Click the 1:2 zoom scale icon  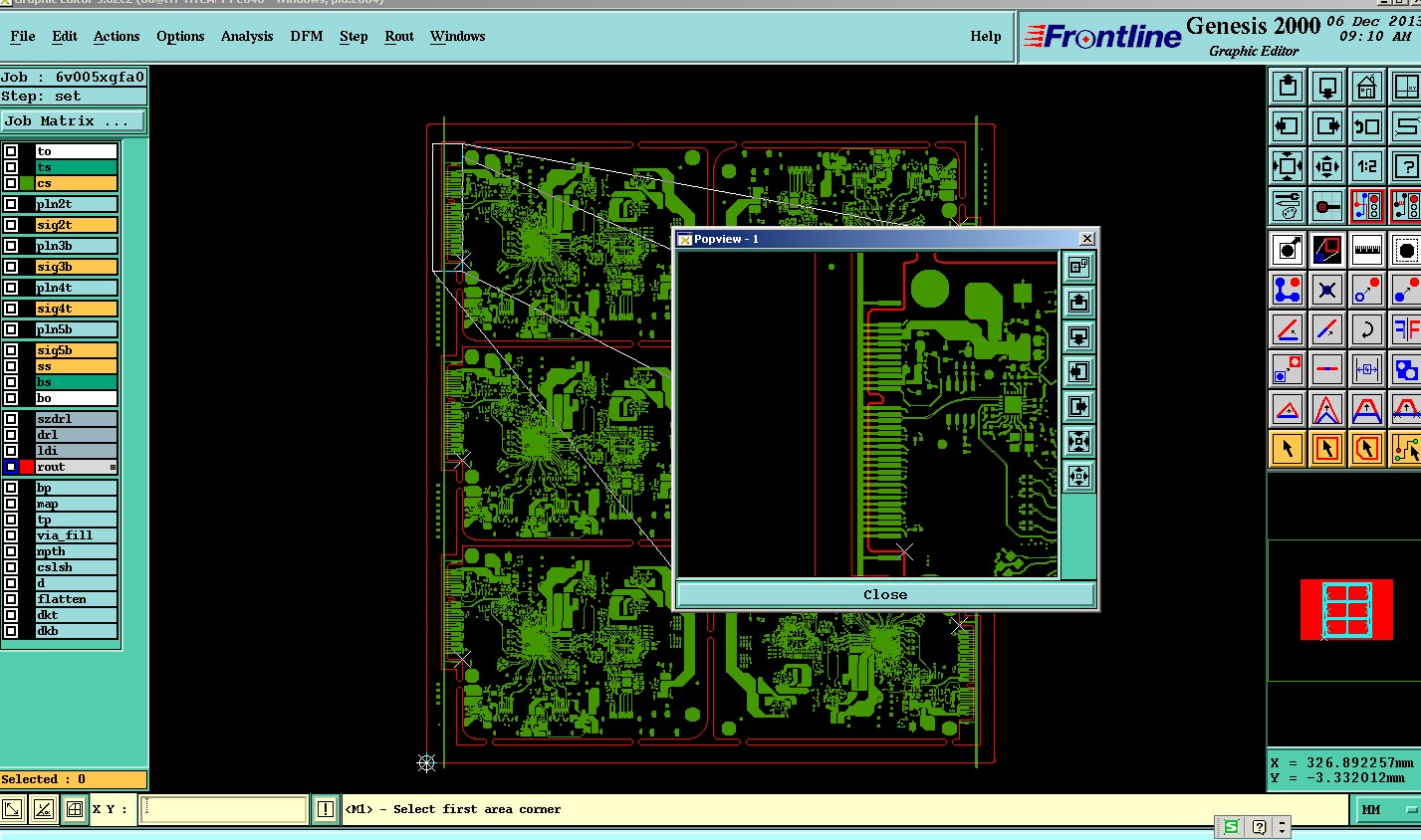tap(1367, 166)
